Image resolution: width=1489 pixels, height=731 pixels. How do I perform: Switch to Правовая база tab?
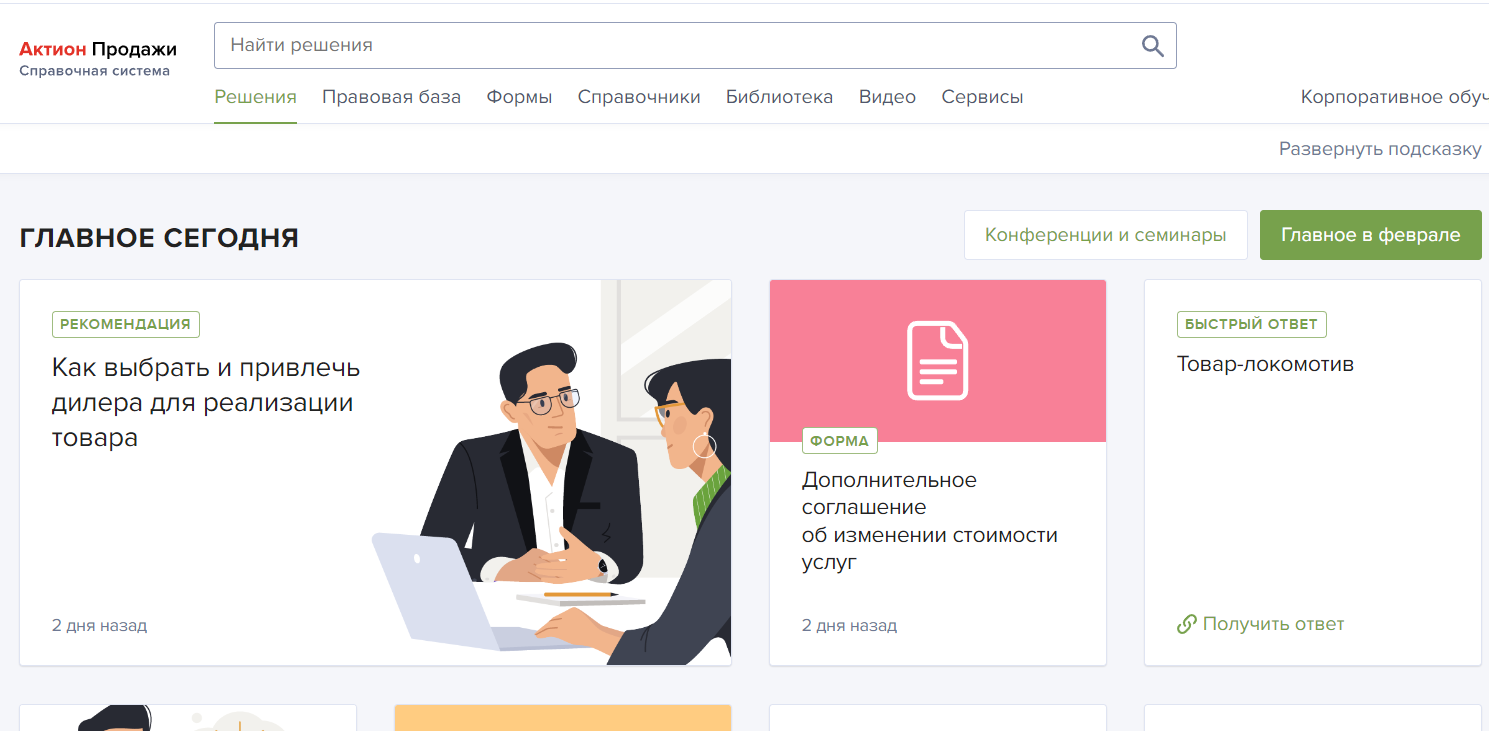click(x=391, y=98)
